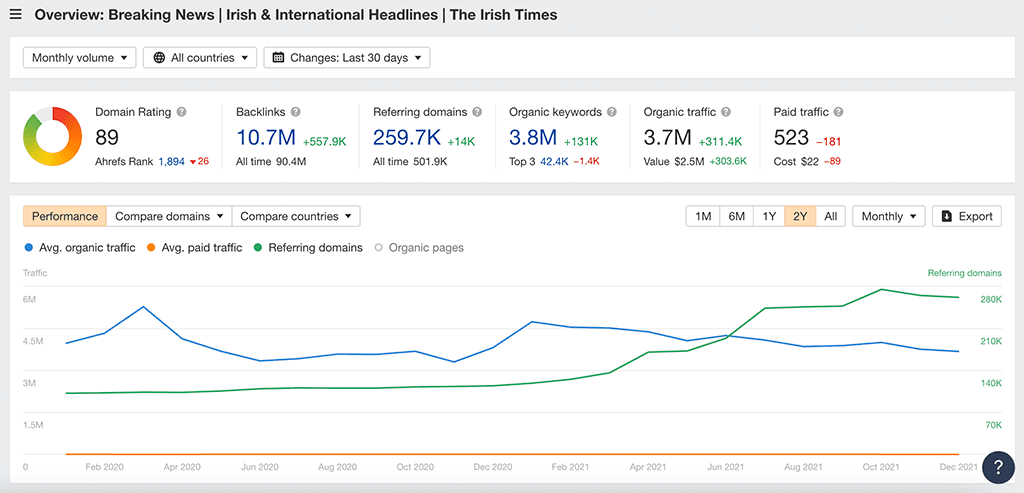Click the Organic traffic help icon
This screenshot has height=493, width=1024.
click(x=726, y=112)
